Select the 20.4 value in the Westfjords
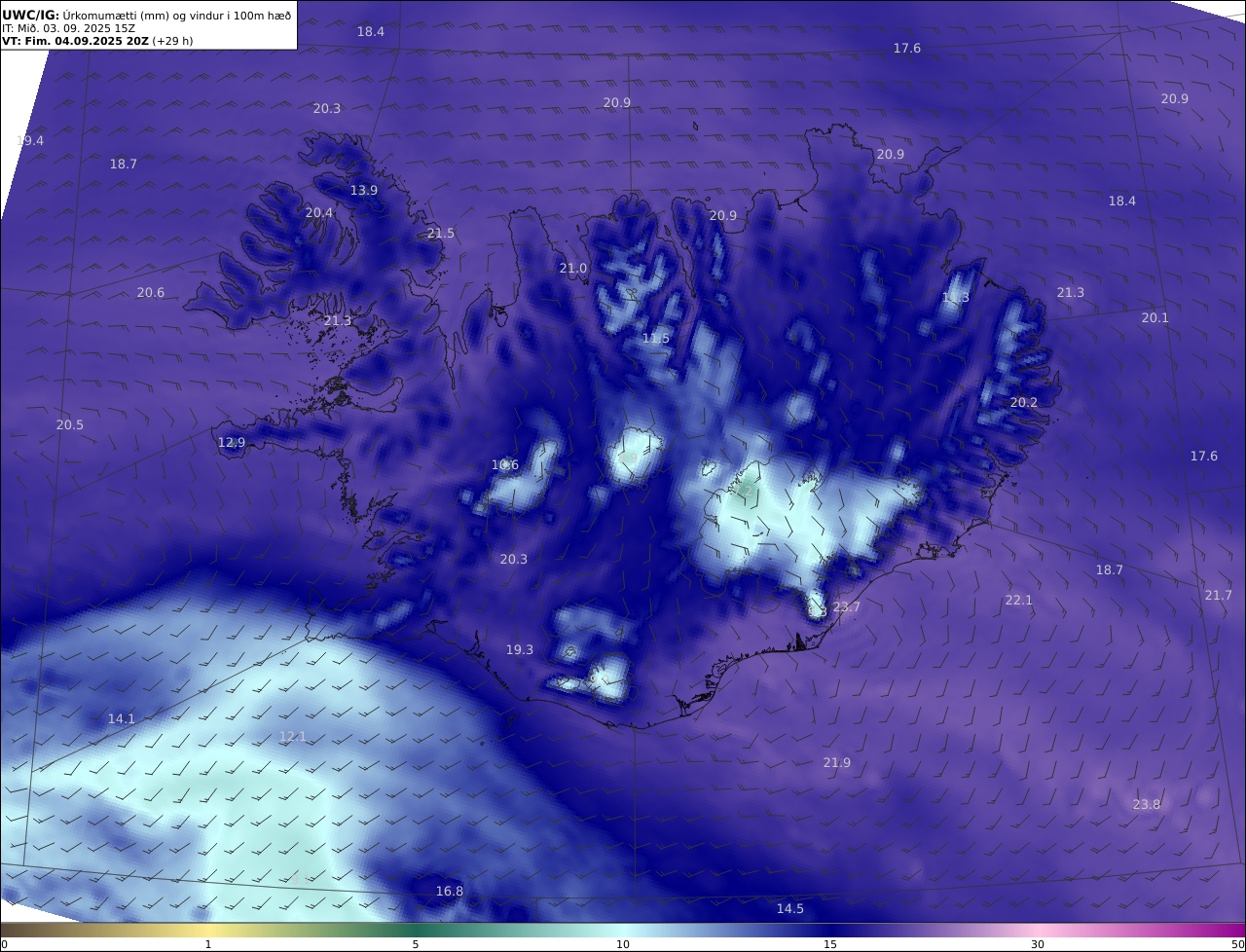Image resolution: width=1246 pixels, height=952 pixels. (319, 212)
